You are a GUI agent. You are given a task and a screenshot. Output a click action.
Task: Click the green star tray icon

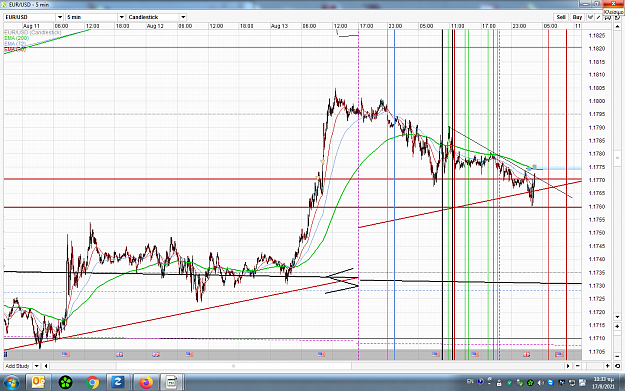530,383
